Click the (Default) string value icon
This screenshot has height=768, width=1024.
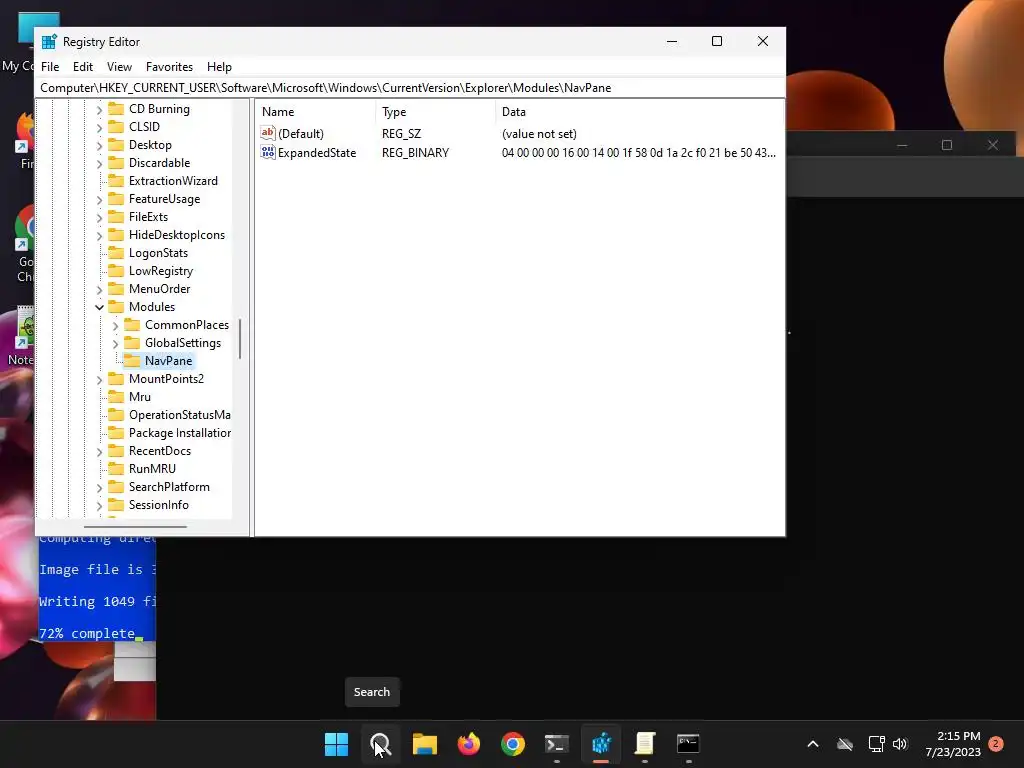click(268, 133)
